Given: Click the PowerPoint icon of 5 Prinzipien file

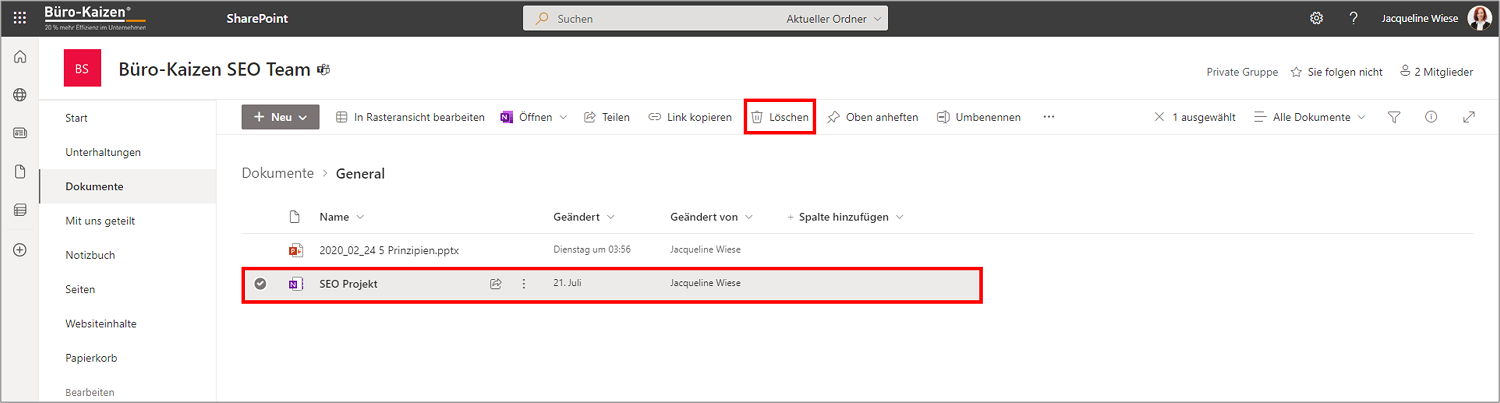Looking at the screenshot, I should tap(295, 250).
